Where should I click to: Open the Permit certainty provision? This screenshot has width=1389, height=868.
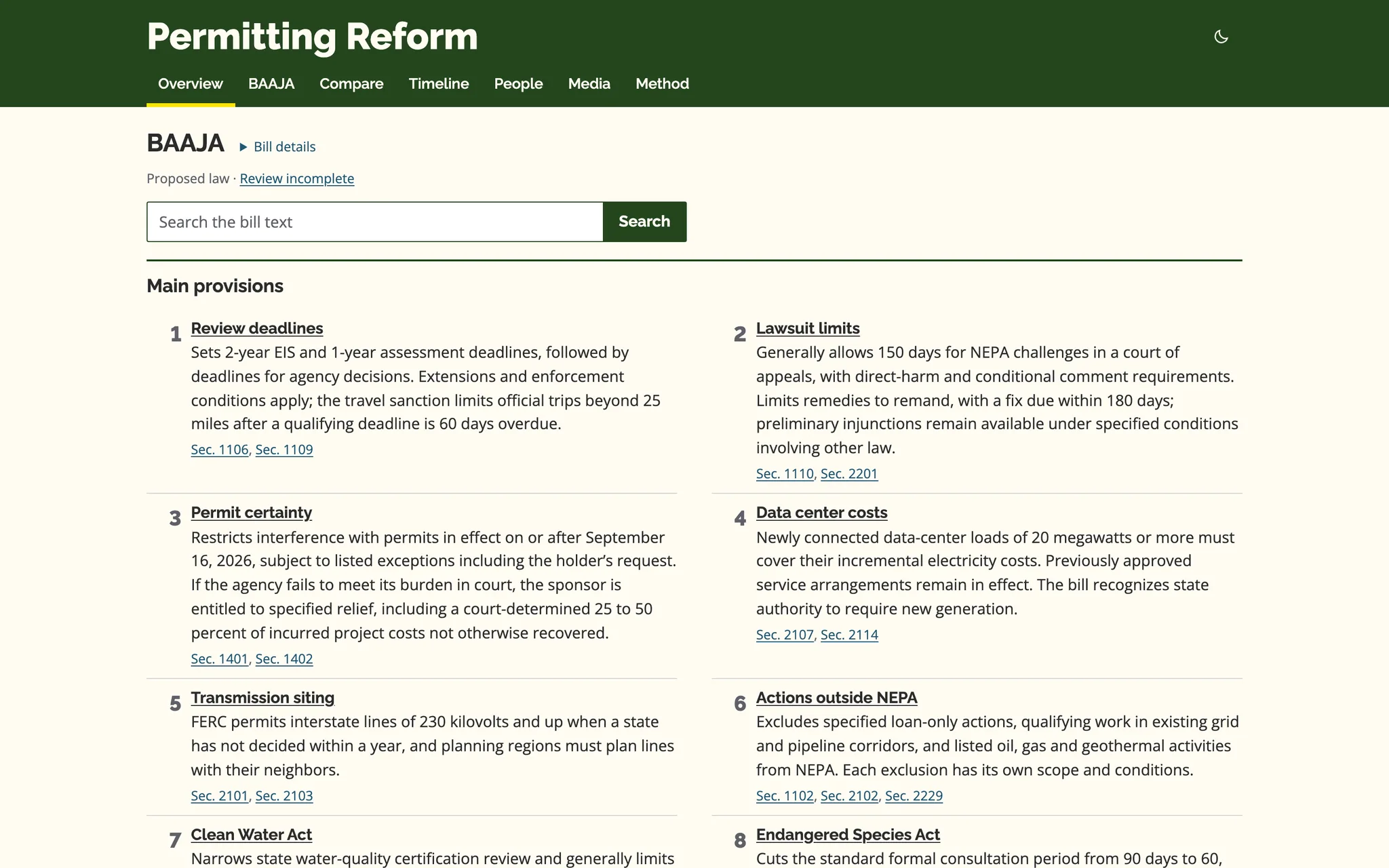coord(251,513)
